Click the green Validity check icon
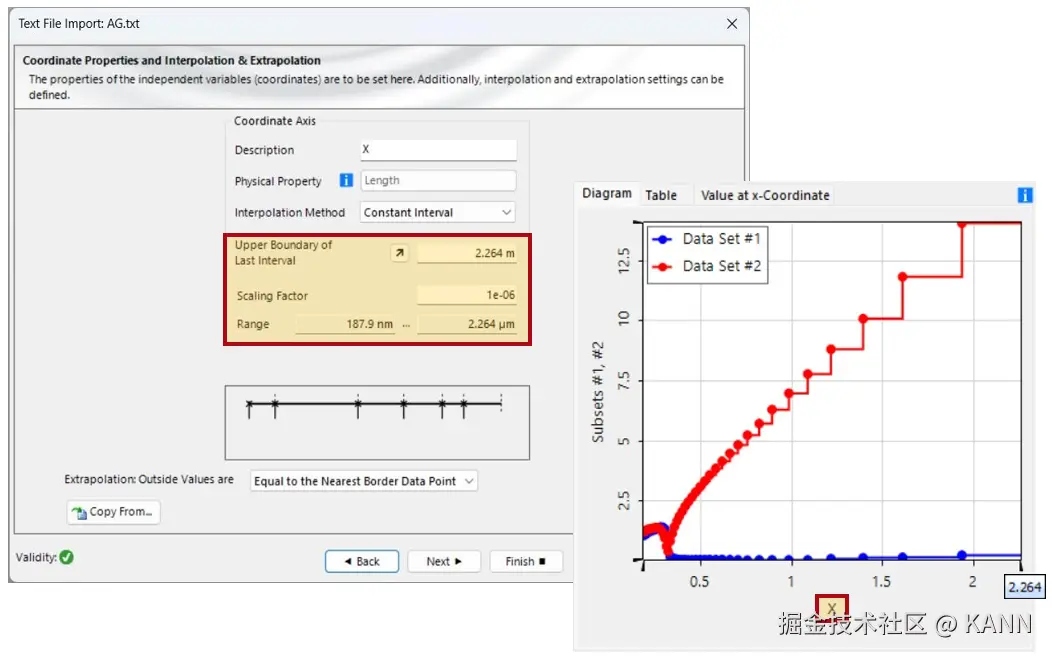Screen dimensions: 1052x657 click(66, 557)
